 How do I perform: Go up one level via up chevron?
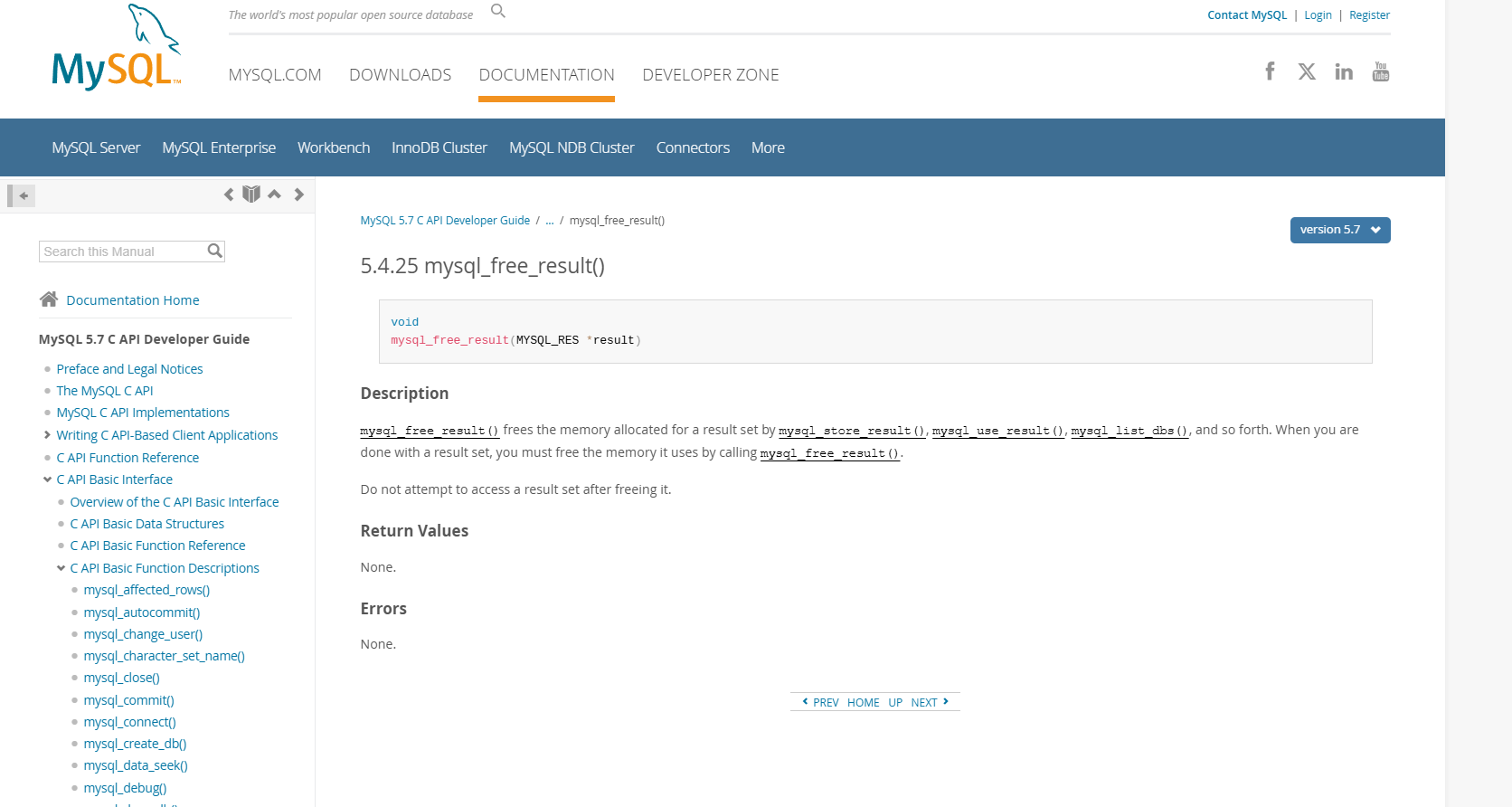coord(274,195)
